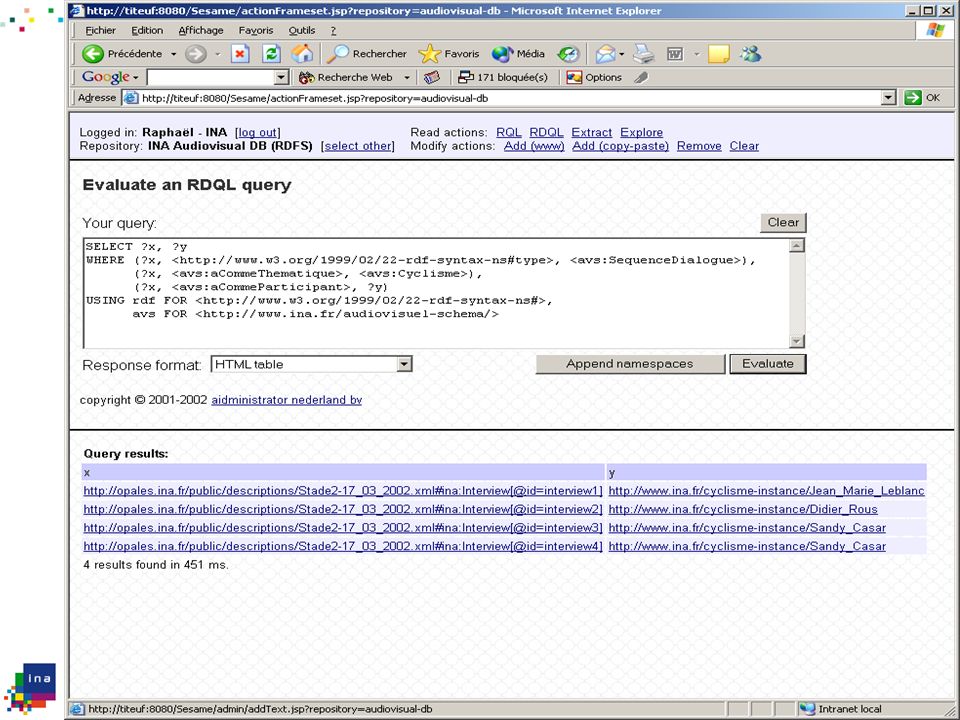
Task: Open the Word edit dropdown arrow
Action: coord(696,54)
